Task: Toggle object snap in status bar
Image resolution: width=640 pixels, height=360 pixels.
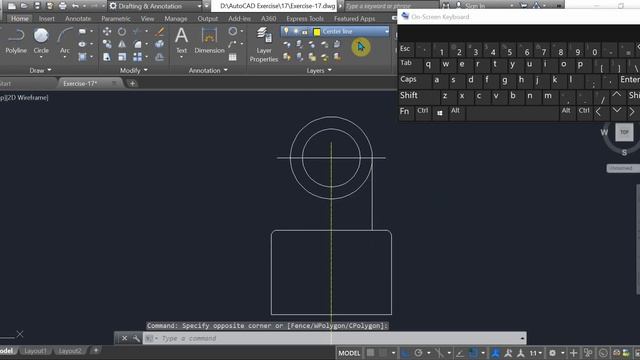Action: click(x=473, y=353)
